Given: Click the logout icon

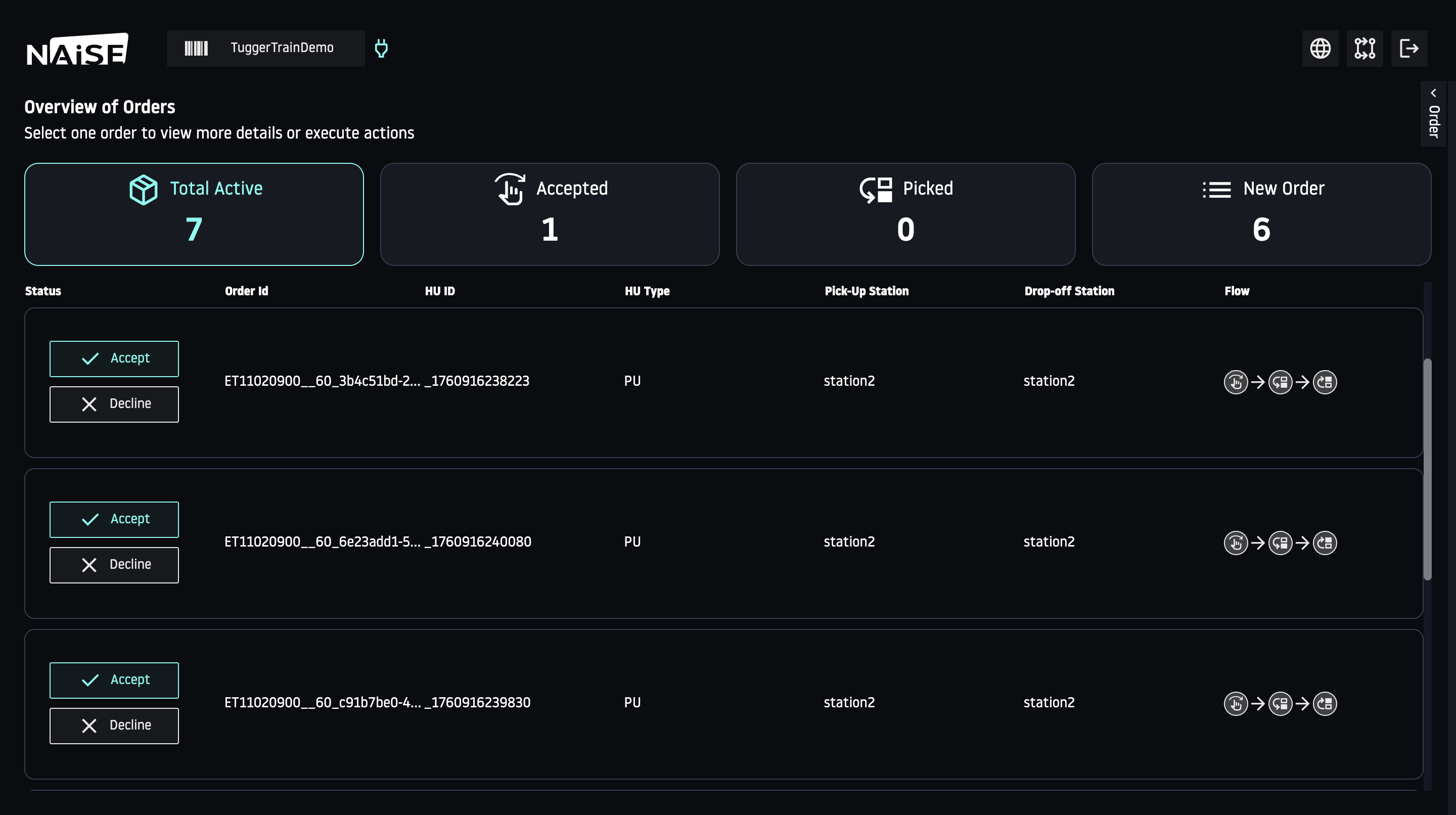Looking at the screenshot, I should click(1408, 49).
